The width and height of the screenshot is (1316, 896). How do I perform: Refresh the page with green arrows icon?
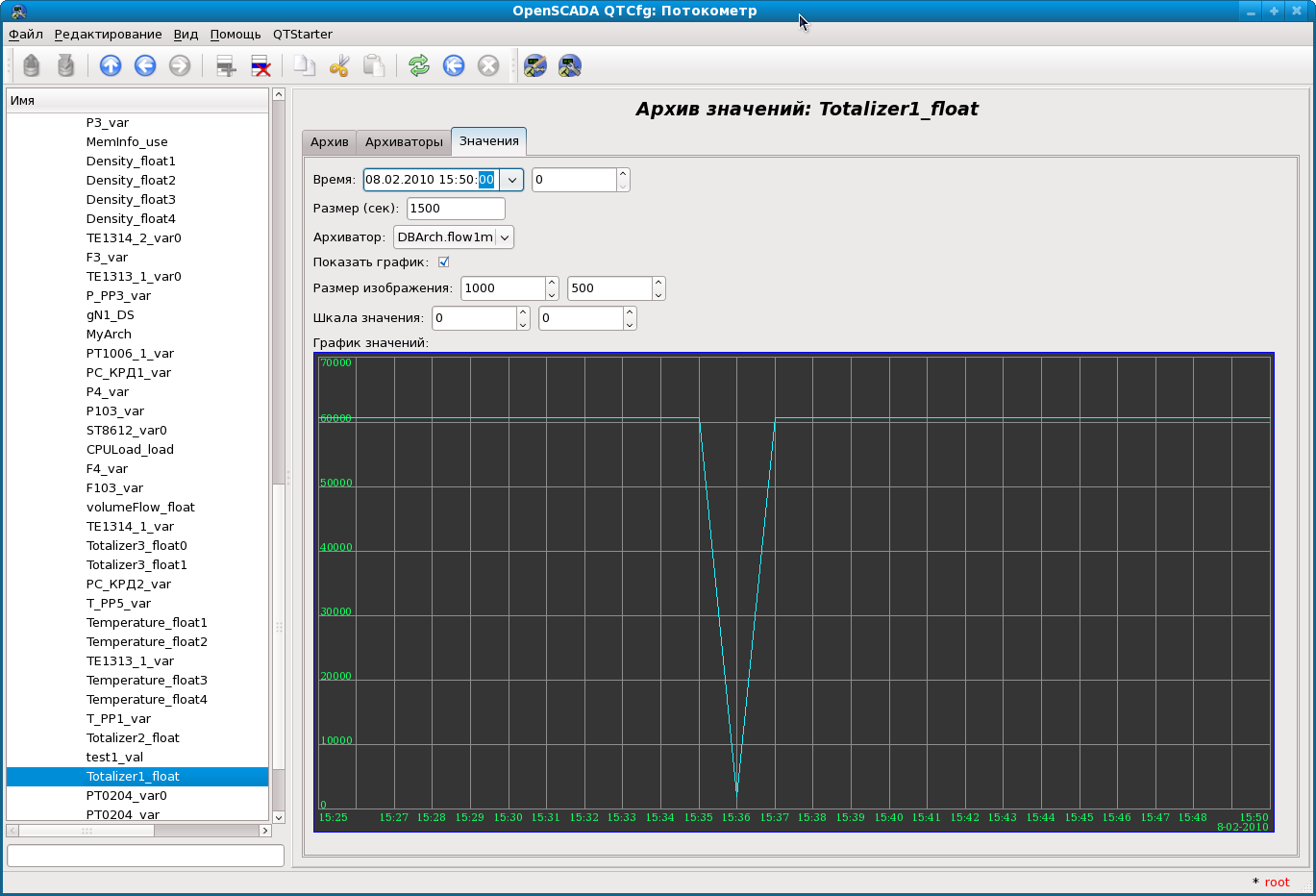[419, 65]
